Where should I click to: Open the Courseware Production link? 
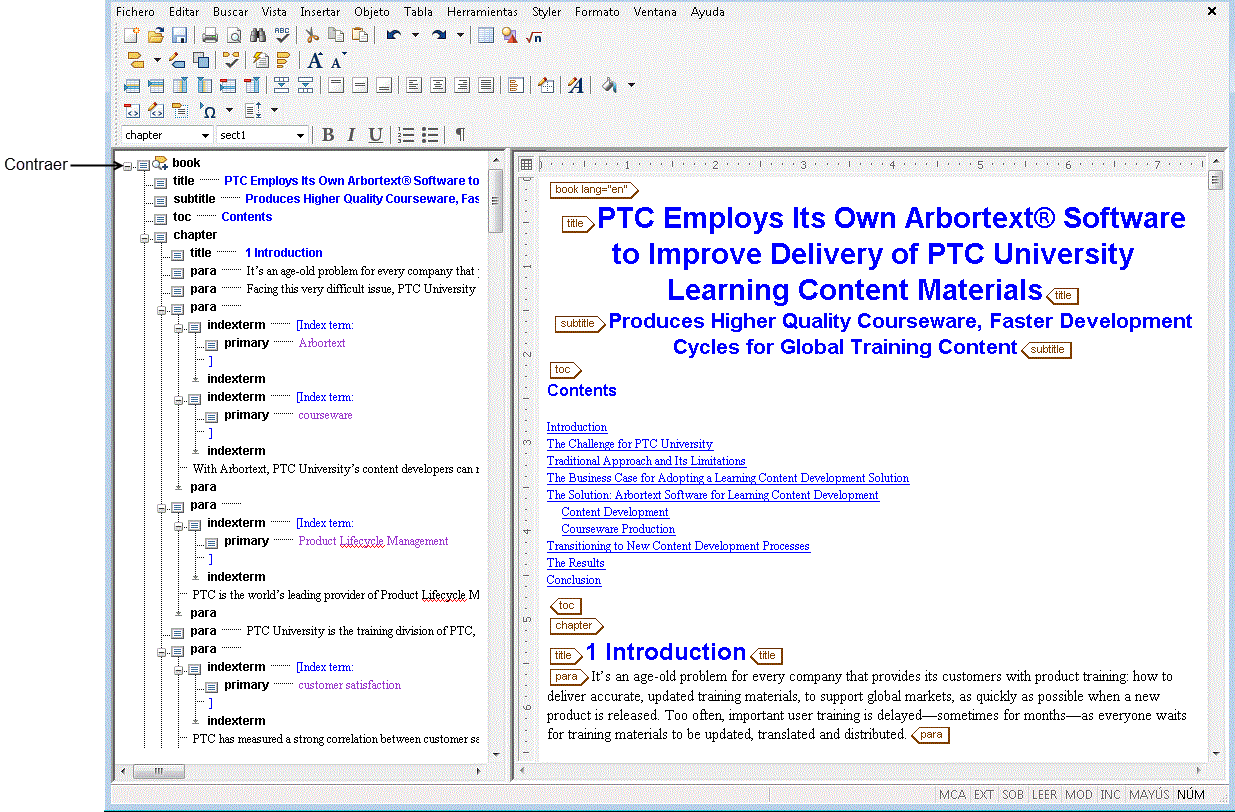pyautogui.click(x=618, y=529)
